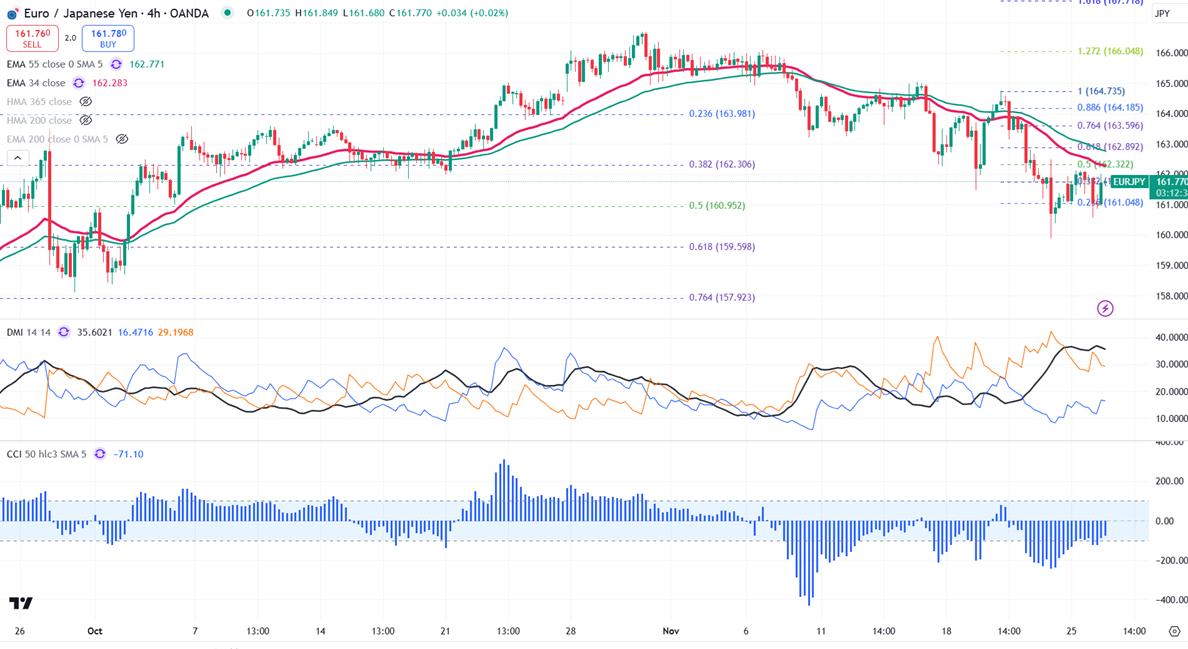Viewport: 1188px width, 649px height.
Task: Select Fibonacci level 0.382 (162.306)
Action: click(722, 164)
